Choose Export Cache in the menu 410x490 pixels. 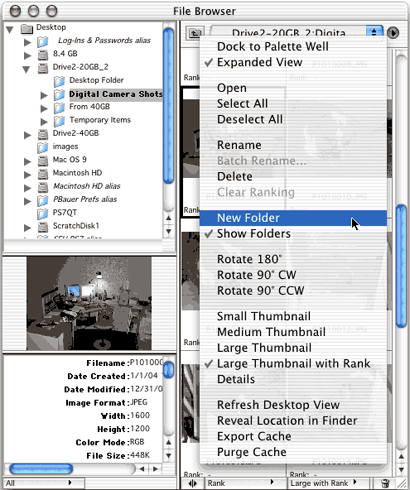click(293, 436)
